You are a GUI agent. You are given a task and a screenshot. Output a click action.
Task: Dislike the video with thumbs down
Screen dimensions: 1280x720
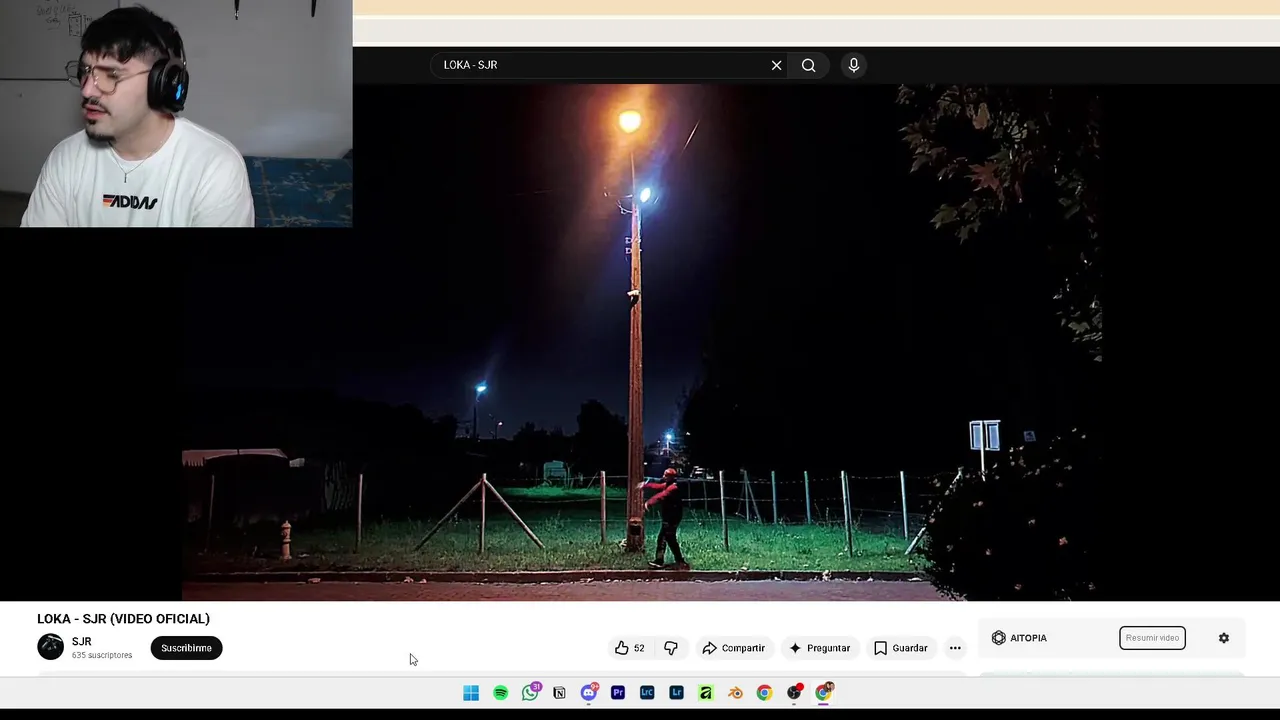pyautogui.click(x=671, y=648)
